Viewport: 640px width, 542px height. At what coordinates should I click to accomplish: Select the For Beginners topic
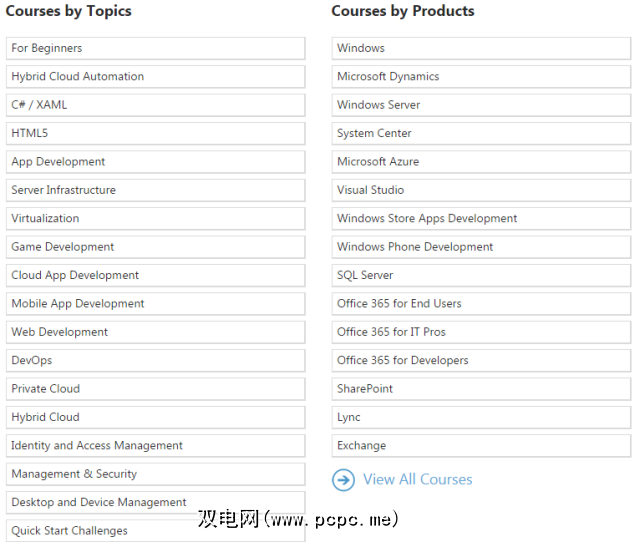[155, 48]
